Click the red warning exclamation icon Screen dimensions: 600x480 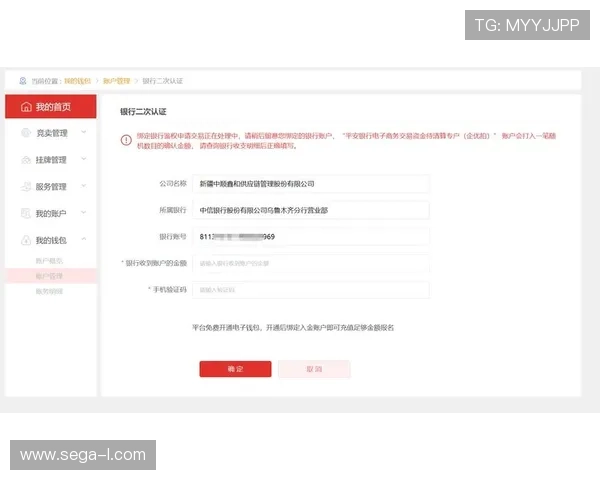coord(126,140)
